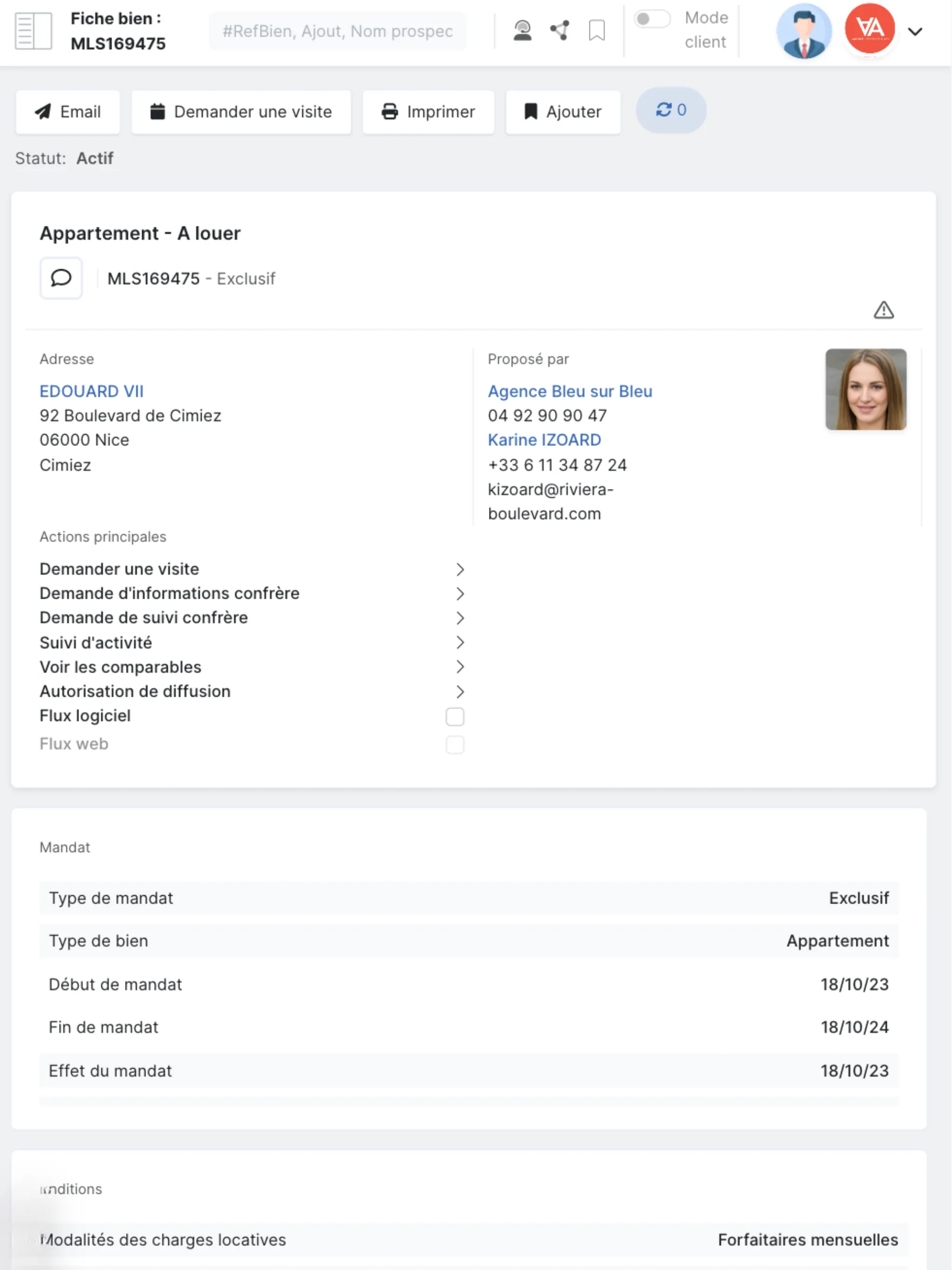Open the agent support headset icon

pos(522,30)
